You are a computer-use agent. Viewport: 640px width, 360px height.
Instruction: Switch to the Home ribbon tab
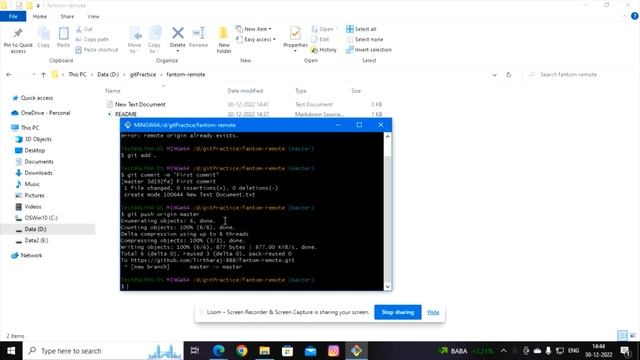(x=40, y=16)
